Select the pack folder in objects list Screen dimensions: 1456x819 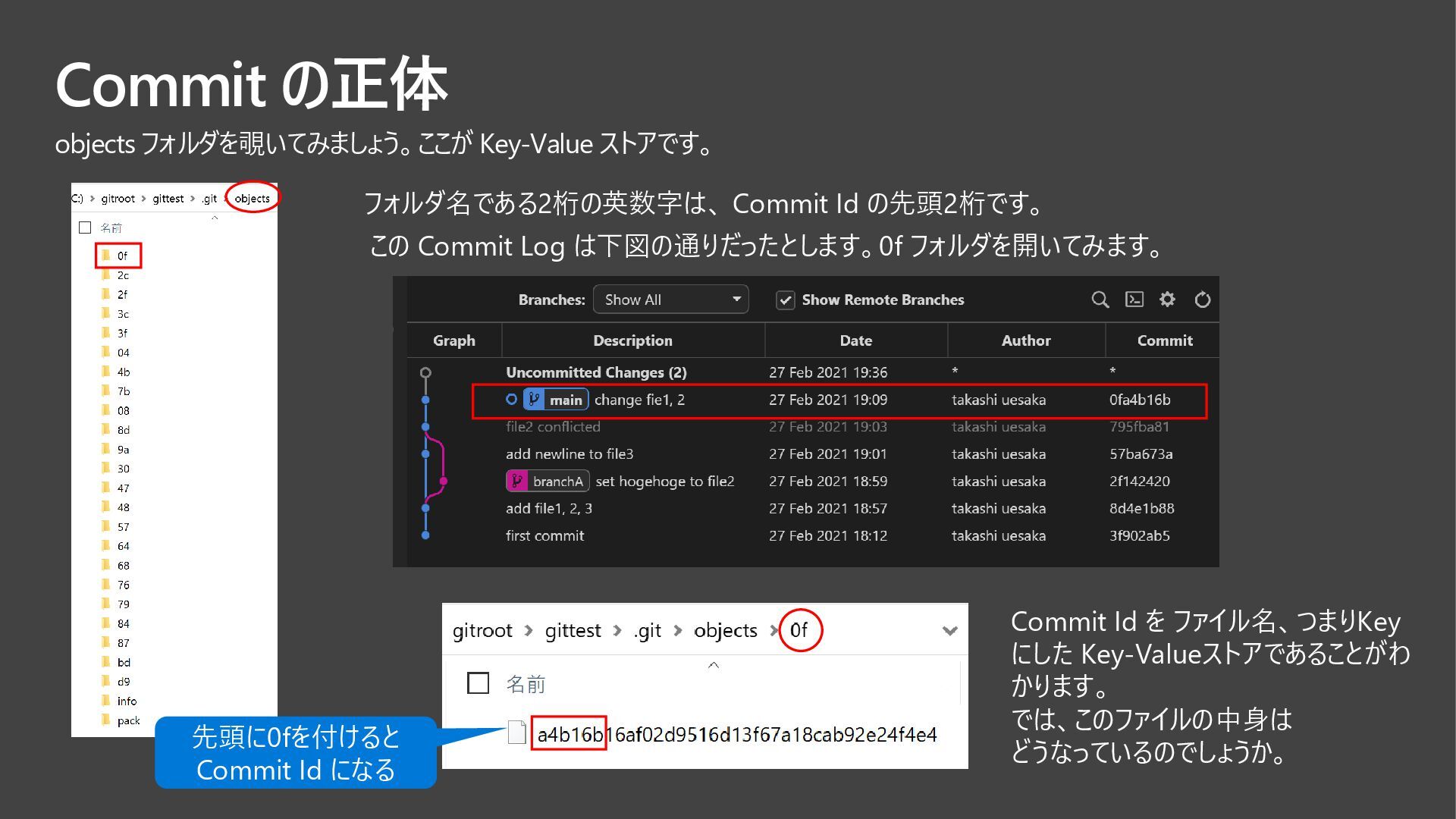click(x=127, y=720)
